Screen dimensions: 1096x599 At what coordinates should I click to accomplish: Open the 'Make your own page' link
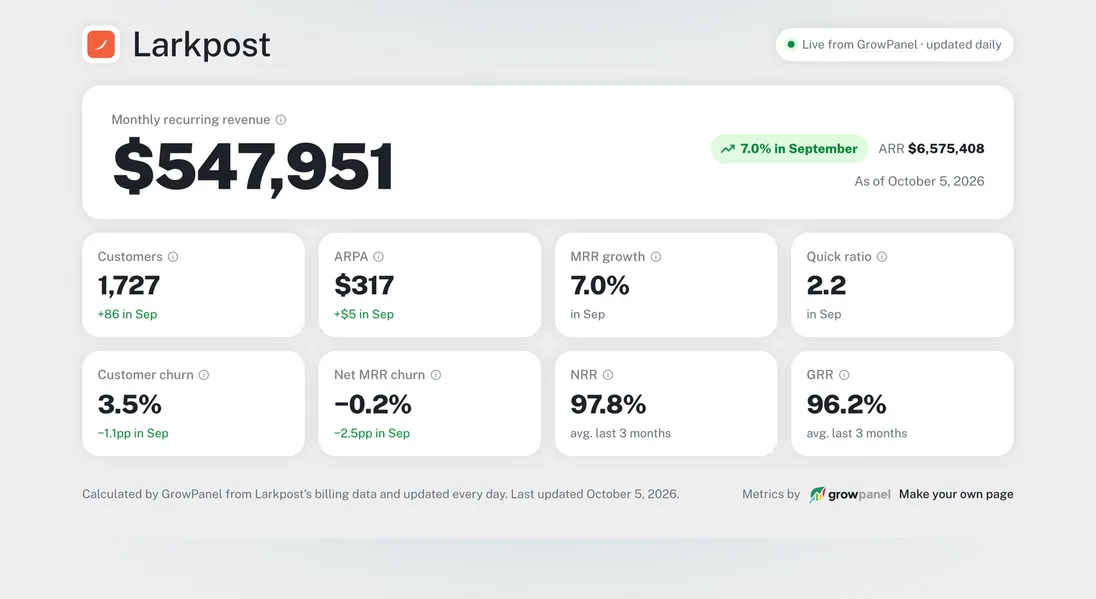click(956, 494)
